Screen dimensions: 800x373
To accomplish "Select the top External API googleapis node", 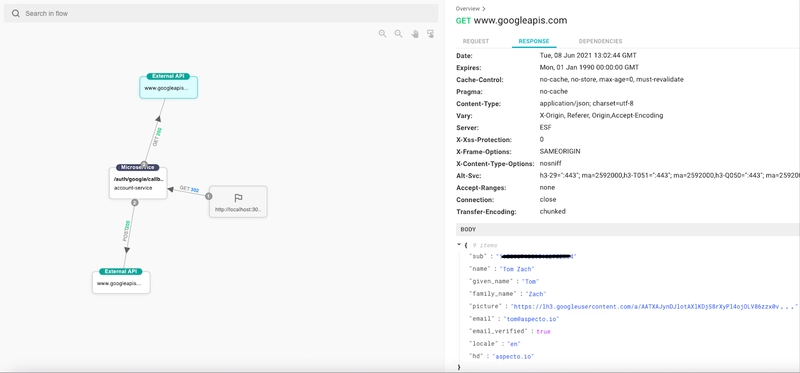I will click(x=168, y=86).
